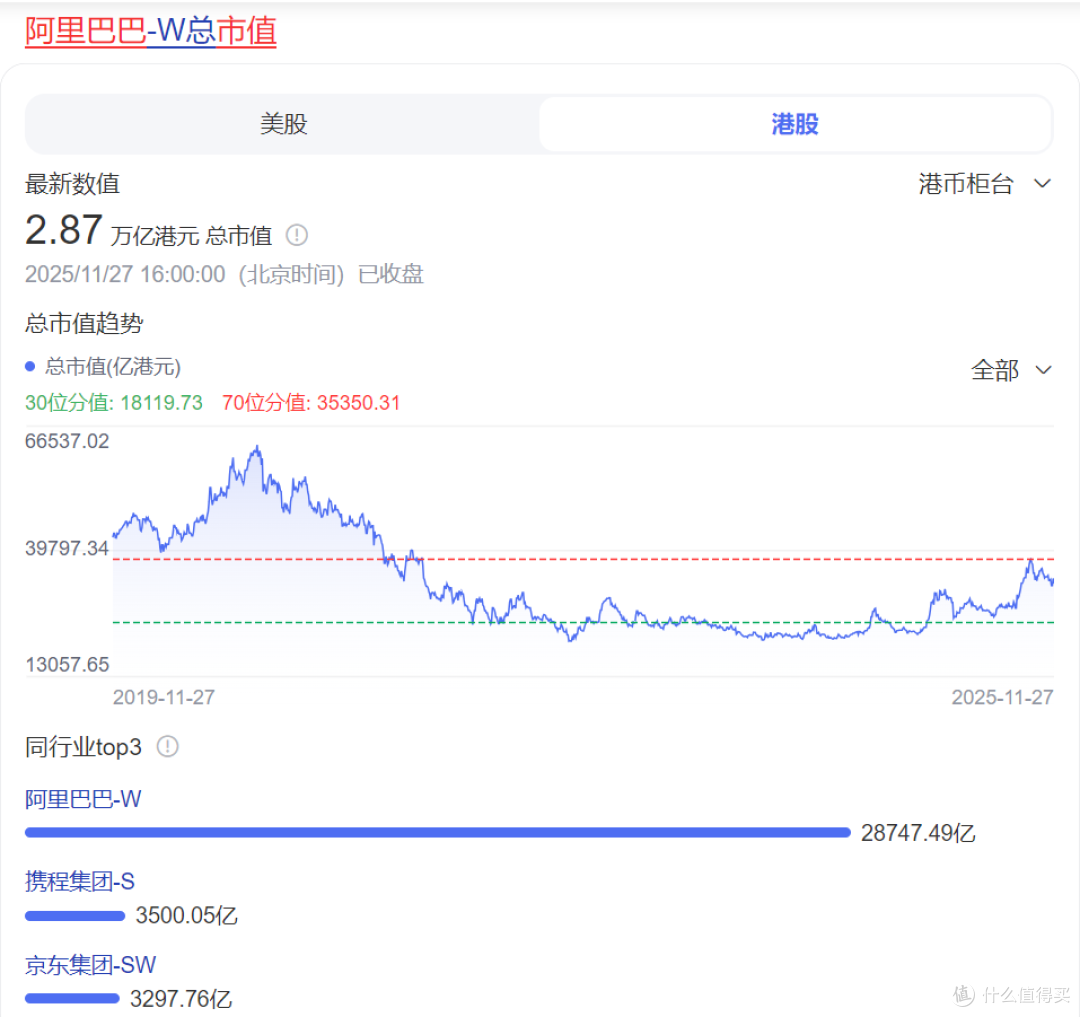Click the 30位分值: 18119.73 label
The height and width of the screenshot is (1017, 1080).
click(114, 403)
